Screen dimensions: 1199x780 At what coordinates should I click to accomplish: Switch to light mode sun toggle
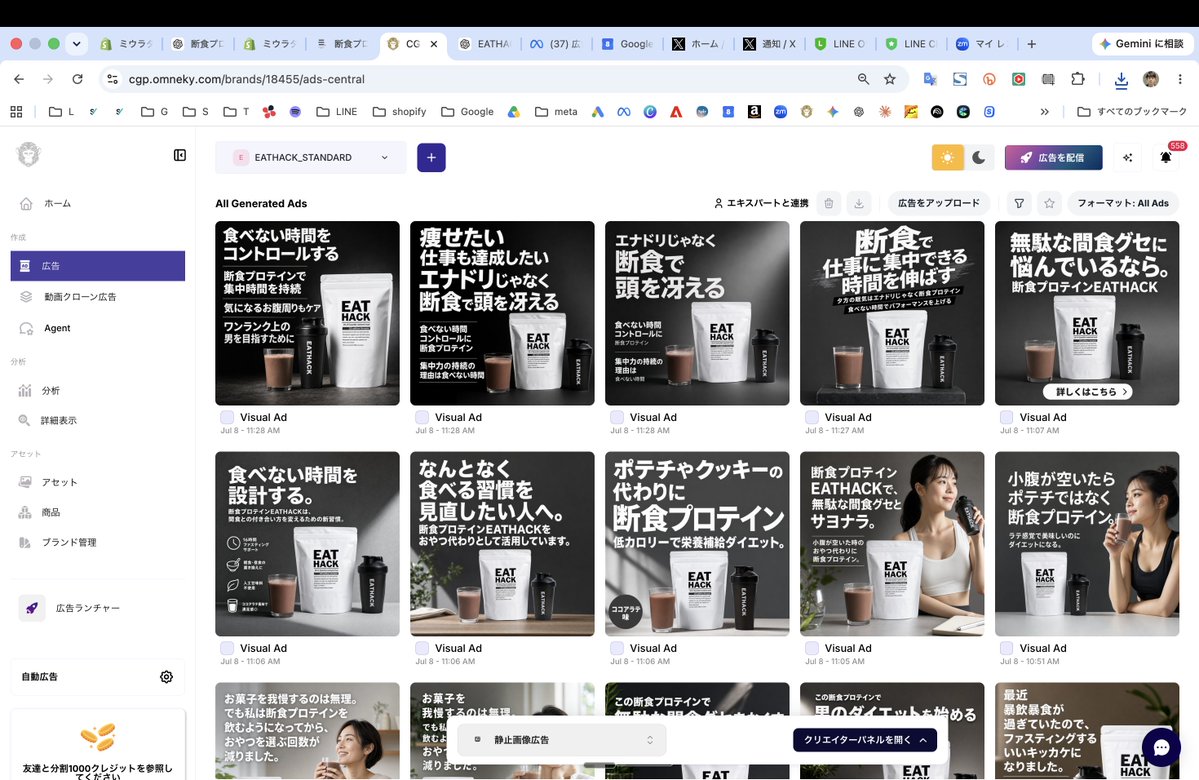click(x=947, y=158)
